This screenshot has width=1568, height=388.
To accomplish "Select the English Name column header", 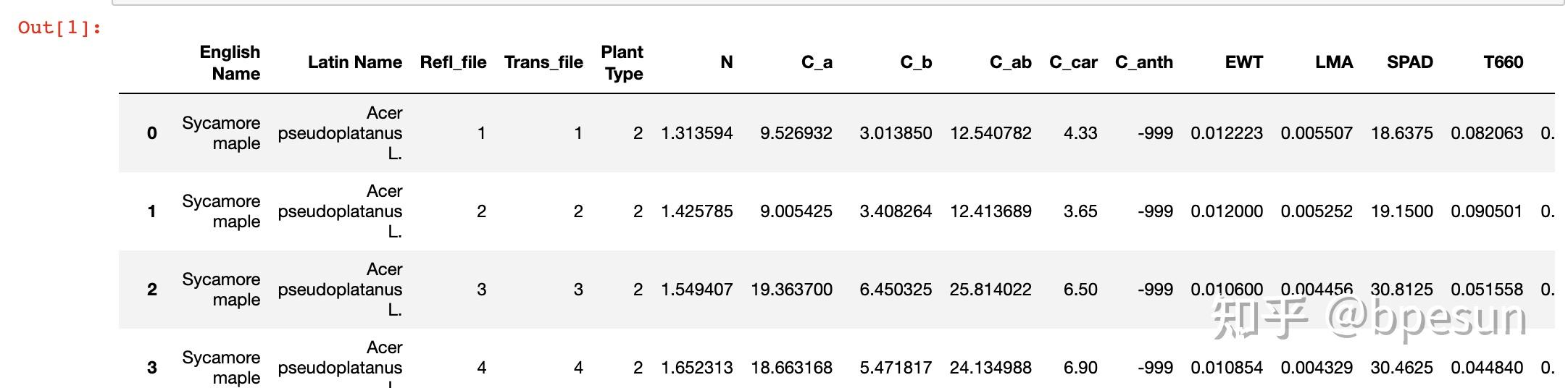I will coord(230,63).
